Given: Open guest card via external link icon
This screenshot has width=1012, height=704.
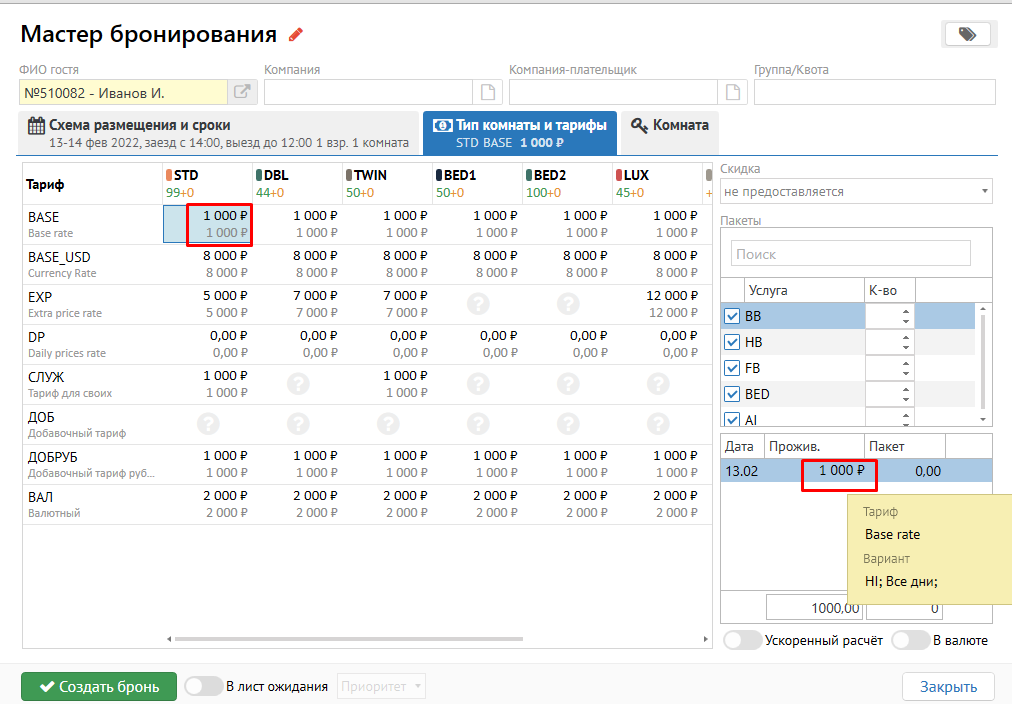Looking at the screenshot, I should [243, 93].
